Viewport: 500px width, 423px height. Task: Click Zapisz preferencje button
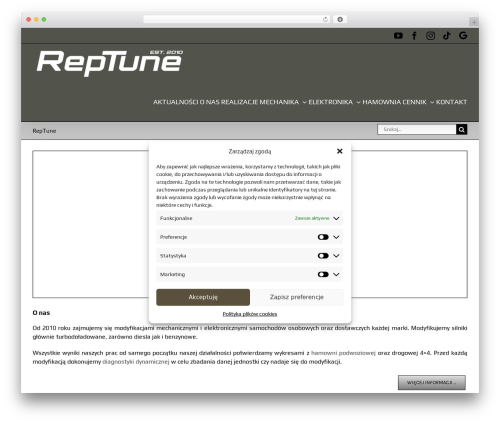(x=297, y=297)
